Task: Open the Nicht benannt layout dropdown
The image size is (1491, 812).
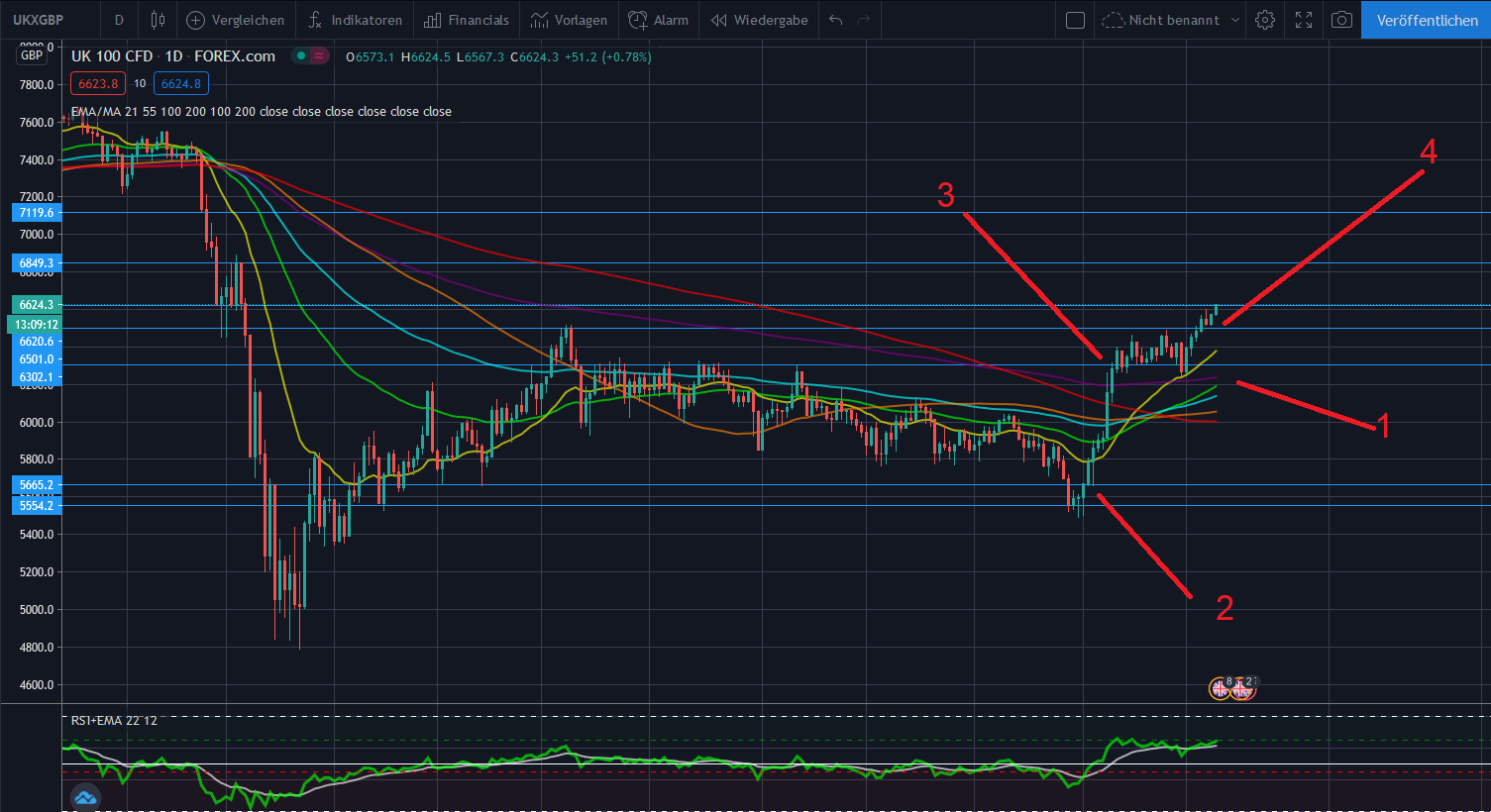Action: point(1171,20)
